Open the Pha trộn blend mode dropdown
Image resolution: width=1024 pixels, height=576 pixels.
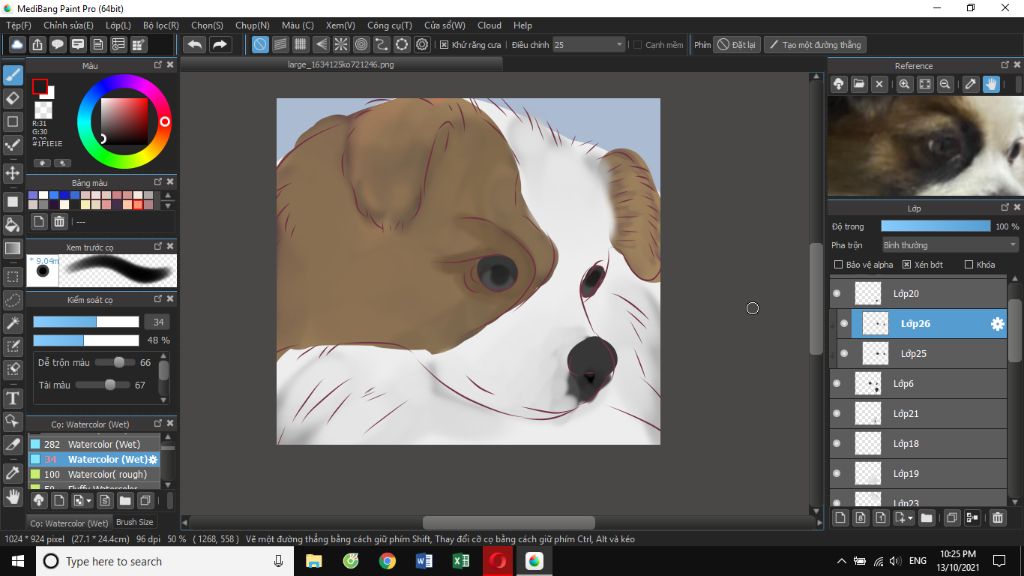coord(949,245)
